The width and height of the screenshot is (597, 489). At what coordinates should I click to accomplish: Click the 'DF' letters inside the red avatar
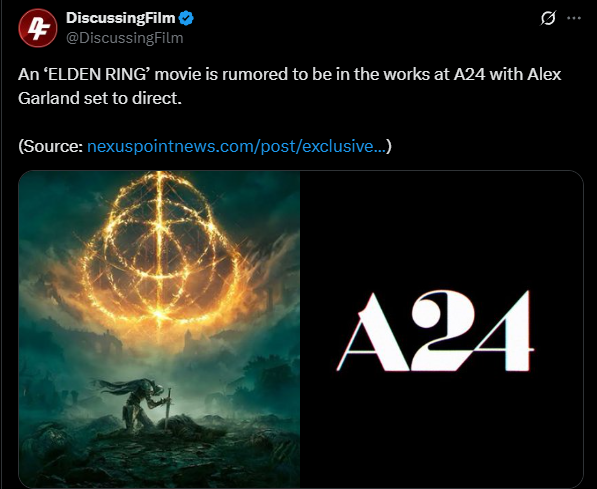pyautogui.click(x=38, y=29)
